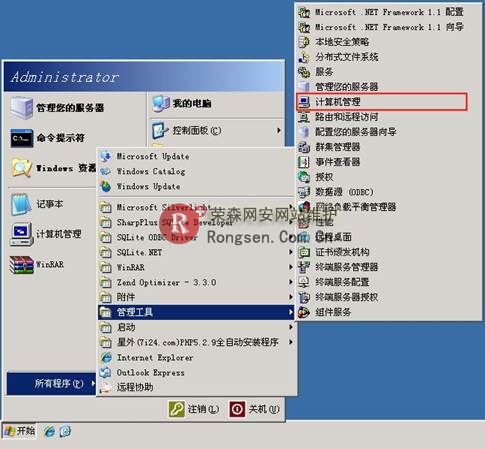Screen dimensions: 485x449
Task: Open 路由和远程访问 icon
Action: [304, 117]
